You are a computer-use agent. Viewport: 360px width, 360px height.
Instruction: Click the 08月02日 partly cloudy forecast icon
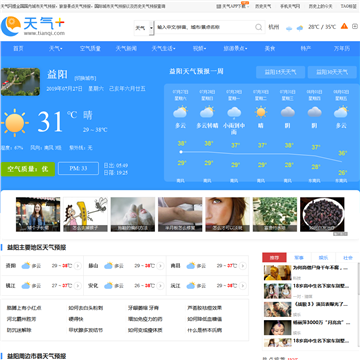click(x=341, y=112)
